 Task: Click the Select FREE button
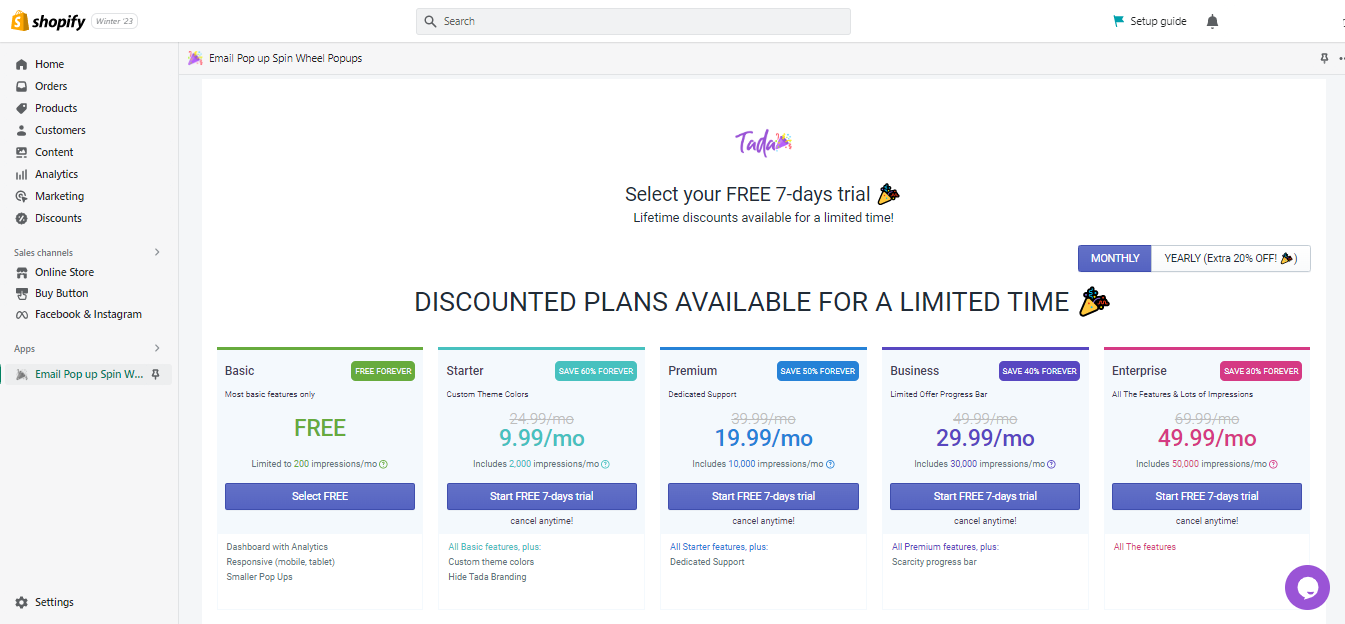pyautogui.click(x=320, y=496)
